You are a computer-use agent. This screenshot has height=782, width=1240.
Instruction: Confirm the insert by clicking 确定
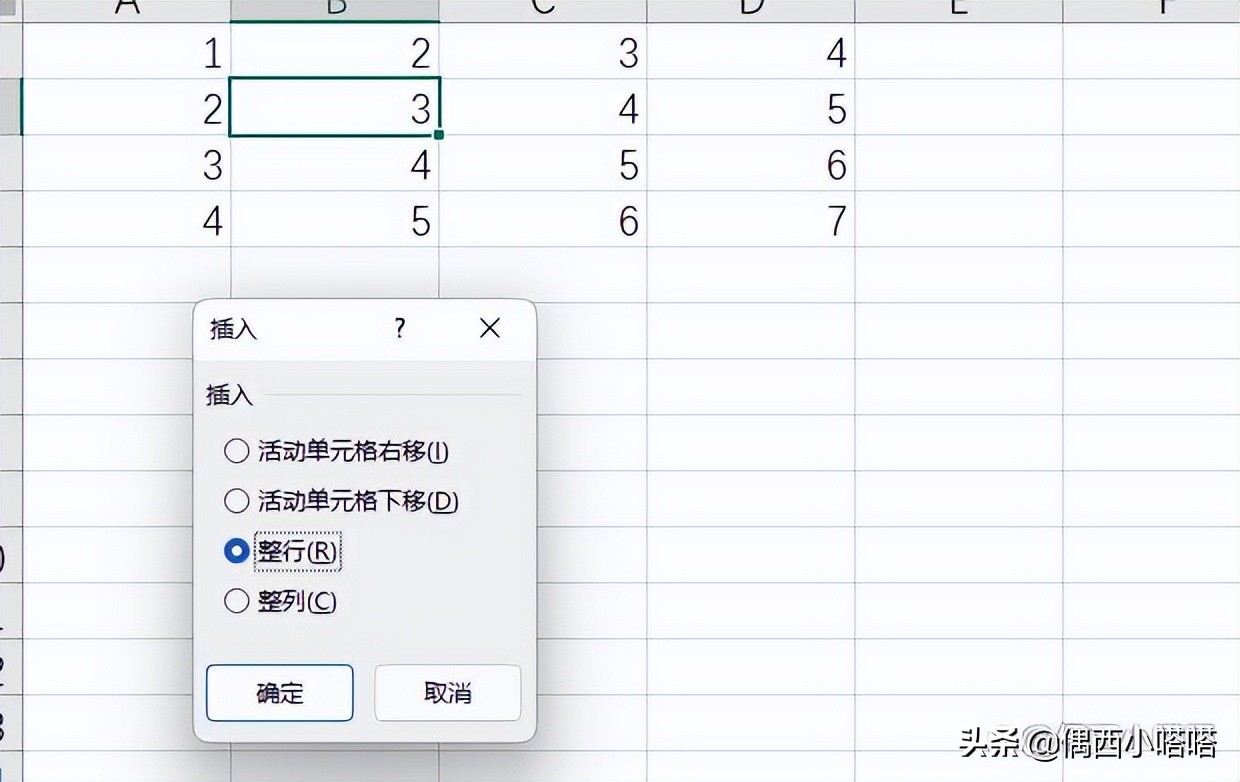[279, 692]
